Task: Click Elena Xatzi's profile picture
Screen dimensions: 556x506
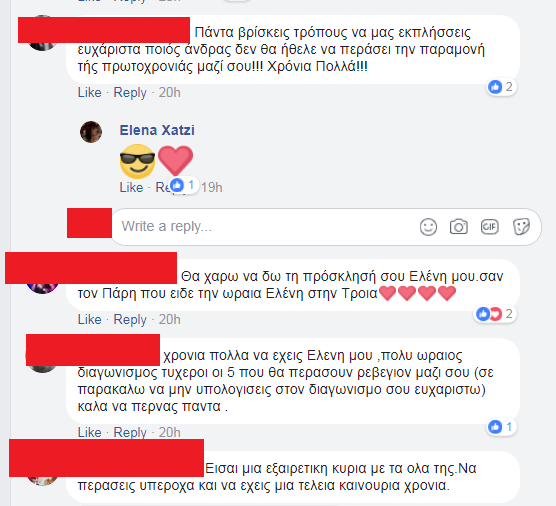Action: click(91, 132)
